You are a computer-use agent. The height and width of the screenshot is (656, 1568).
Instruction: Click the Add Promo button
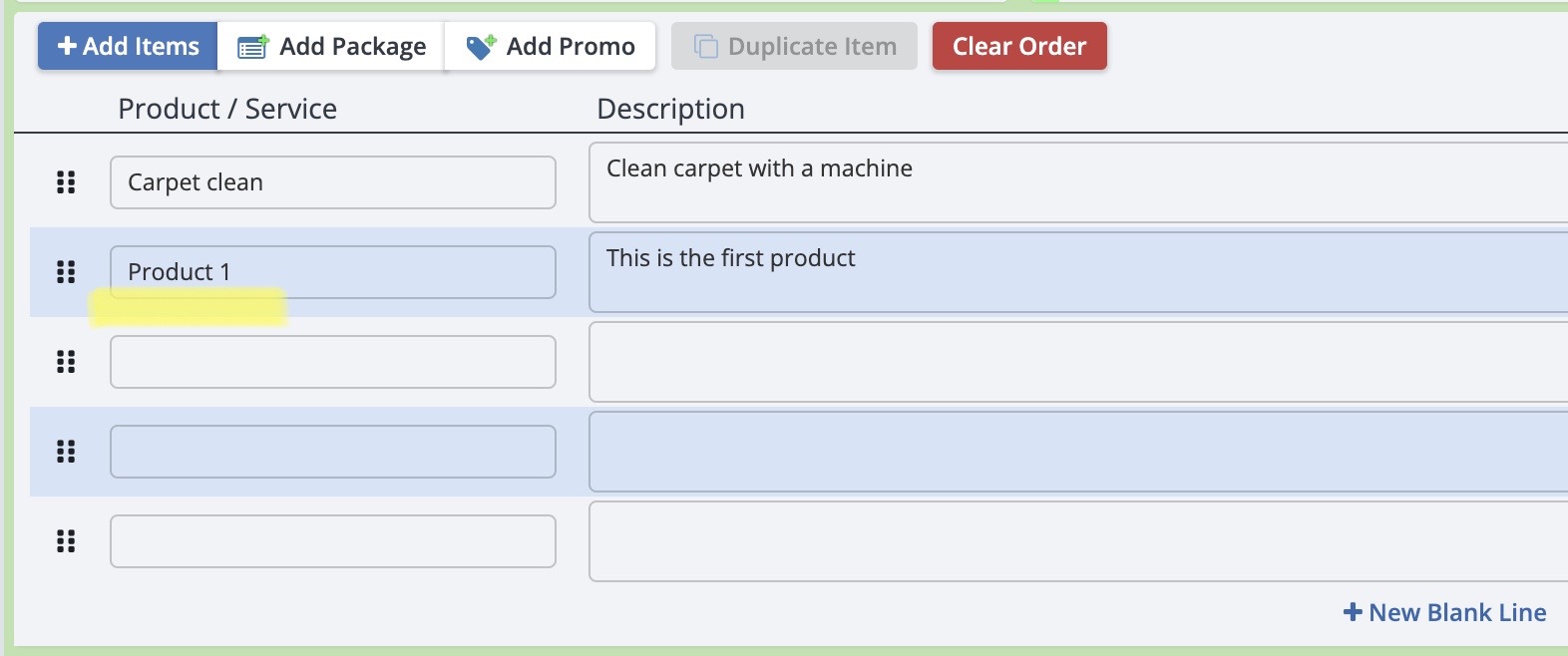pyautogui.click(x=551, y=47)
